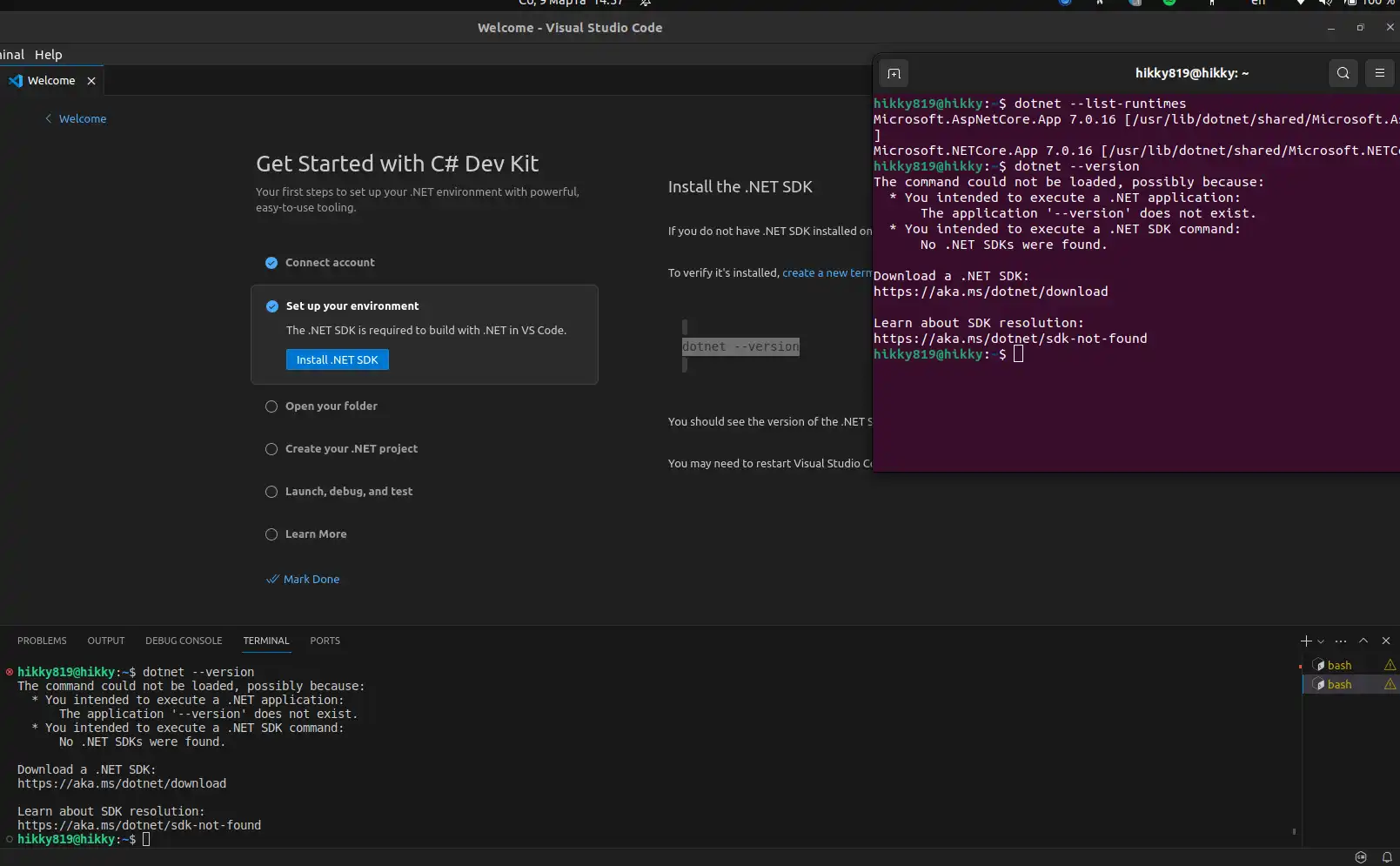Click the dotnet --version code snippet

740,346
